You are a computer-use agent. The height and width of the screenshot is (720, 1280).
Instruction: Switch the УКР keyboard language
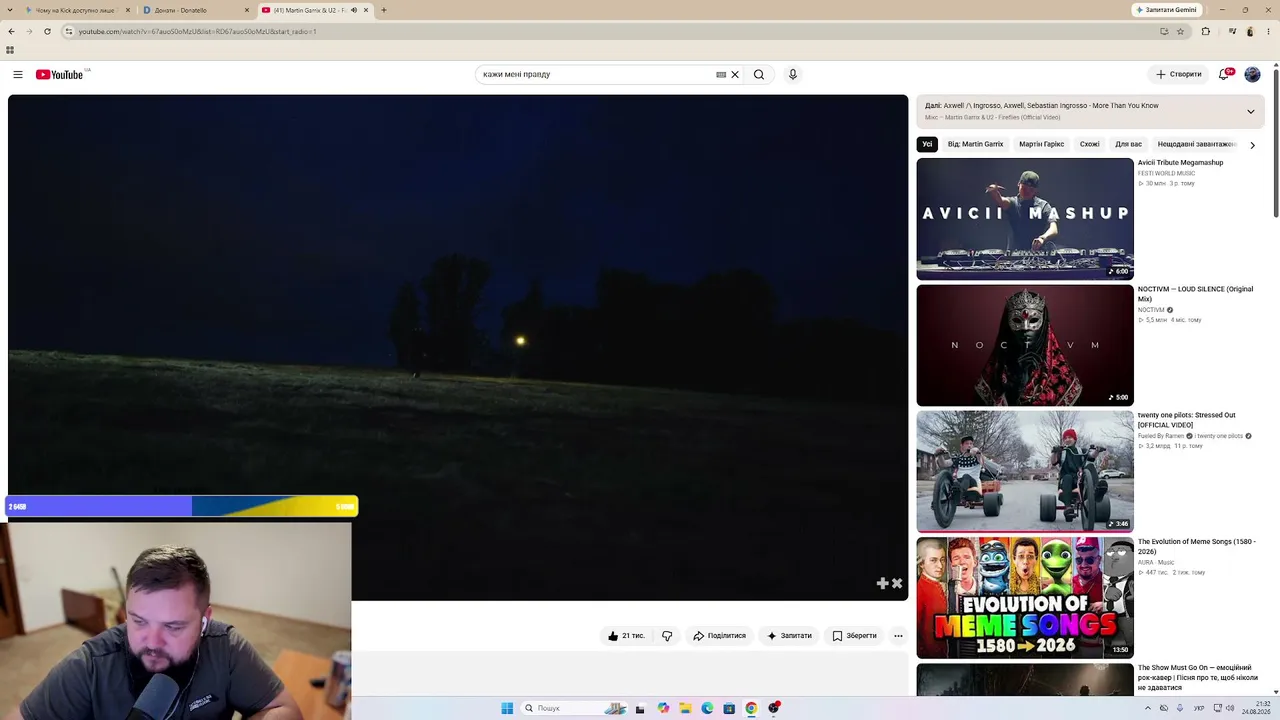[x=1200, y=708]
